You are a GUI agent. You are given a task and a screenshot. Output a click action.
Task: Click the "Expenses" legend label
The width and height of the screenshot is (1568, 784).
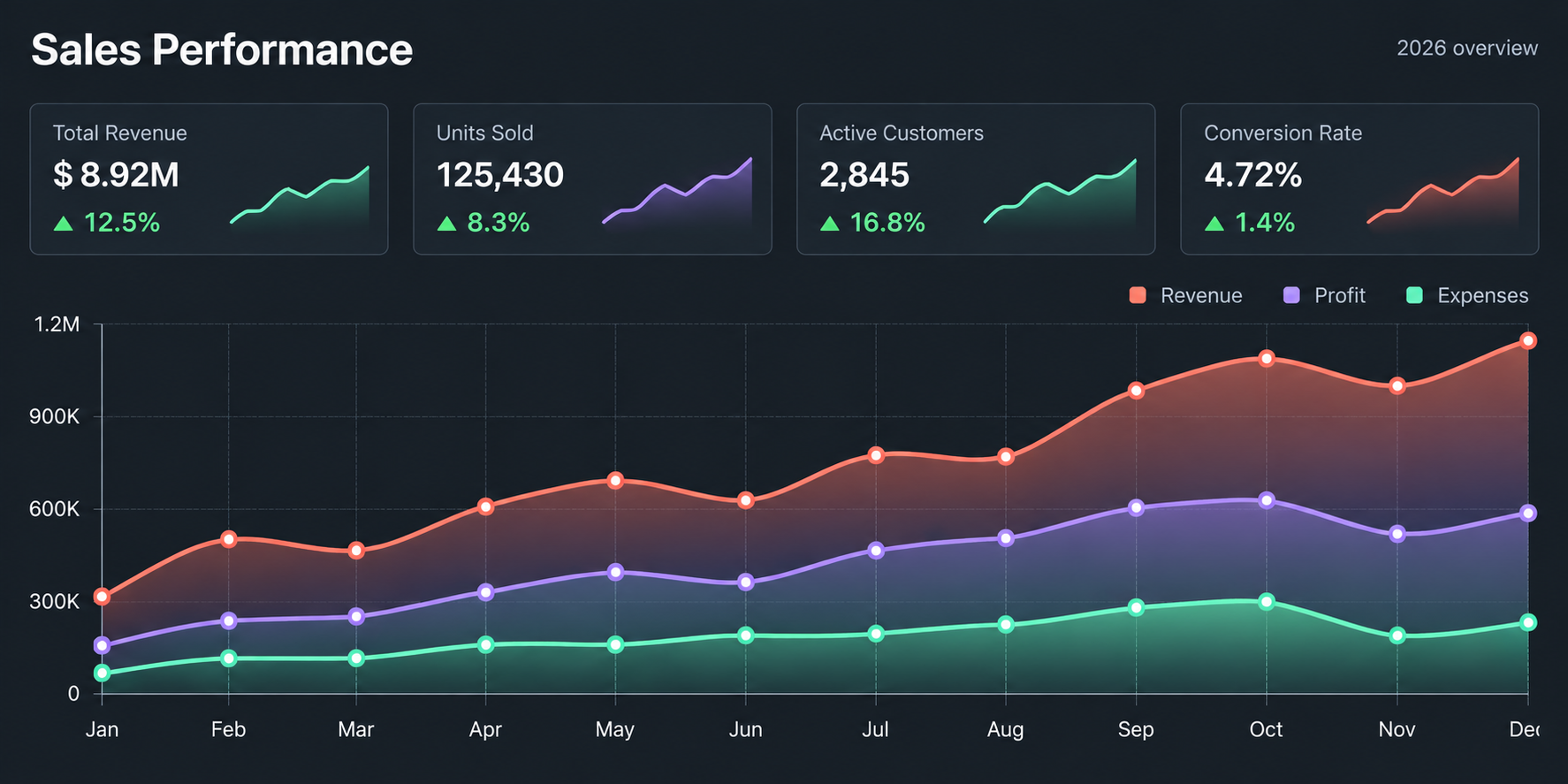pyautogui.click(x=1483, y=295)
